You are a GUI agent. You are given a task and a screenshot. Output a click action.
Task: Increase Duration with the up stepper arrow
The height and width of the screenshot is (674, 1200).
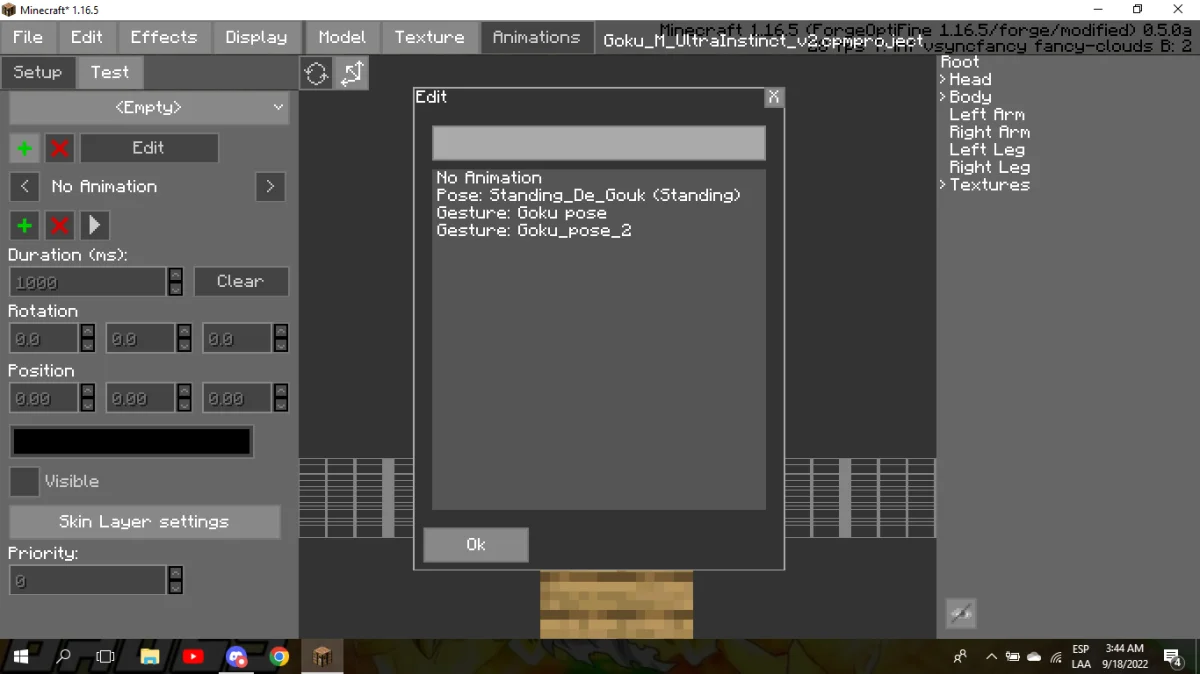[176, 274]
